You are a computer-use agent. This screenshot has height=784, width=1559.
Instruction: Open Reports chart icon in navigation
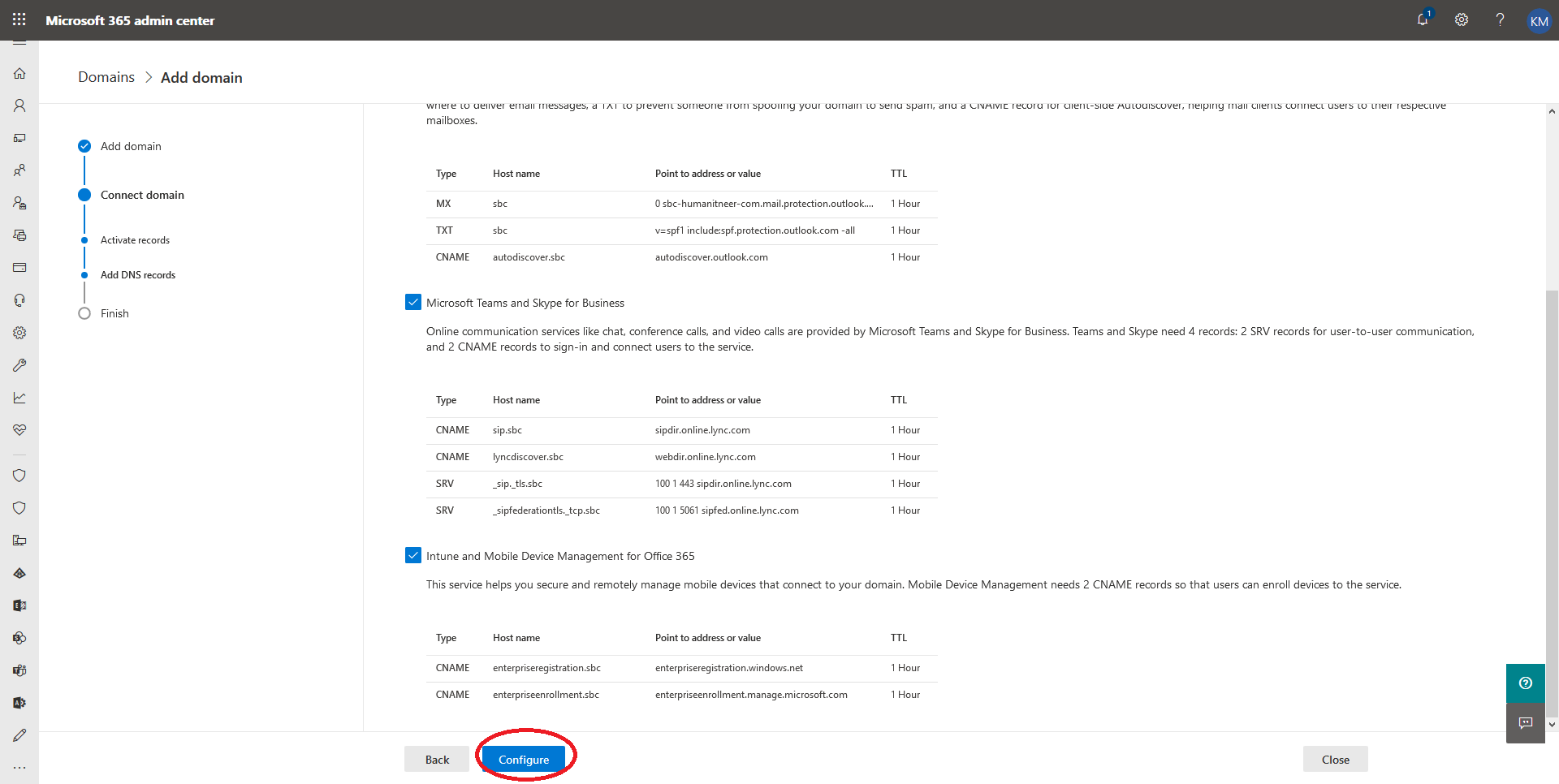coord(19,398)
